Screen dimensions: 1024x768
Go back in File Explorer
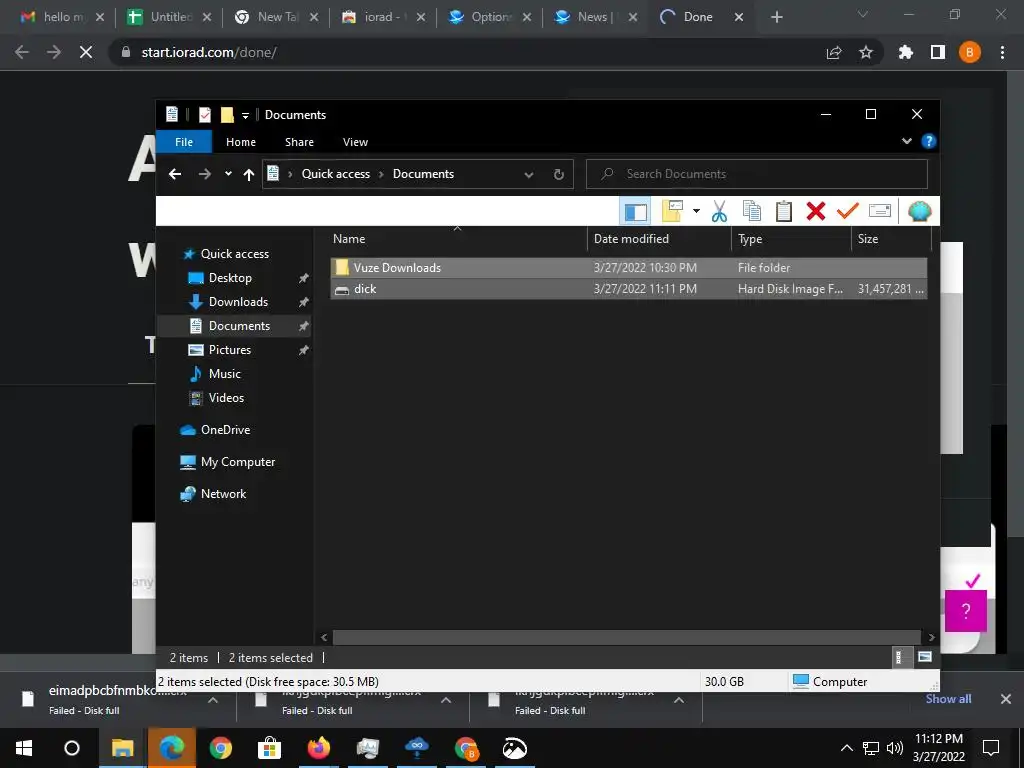point(175,174)
